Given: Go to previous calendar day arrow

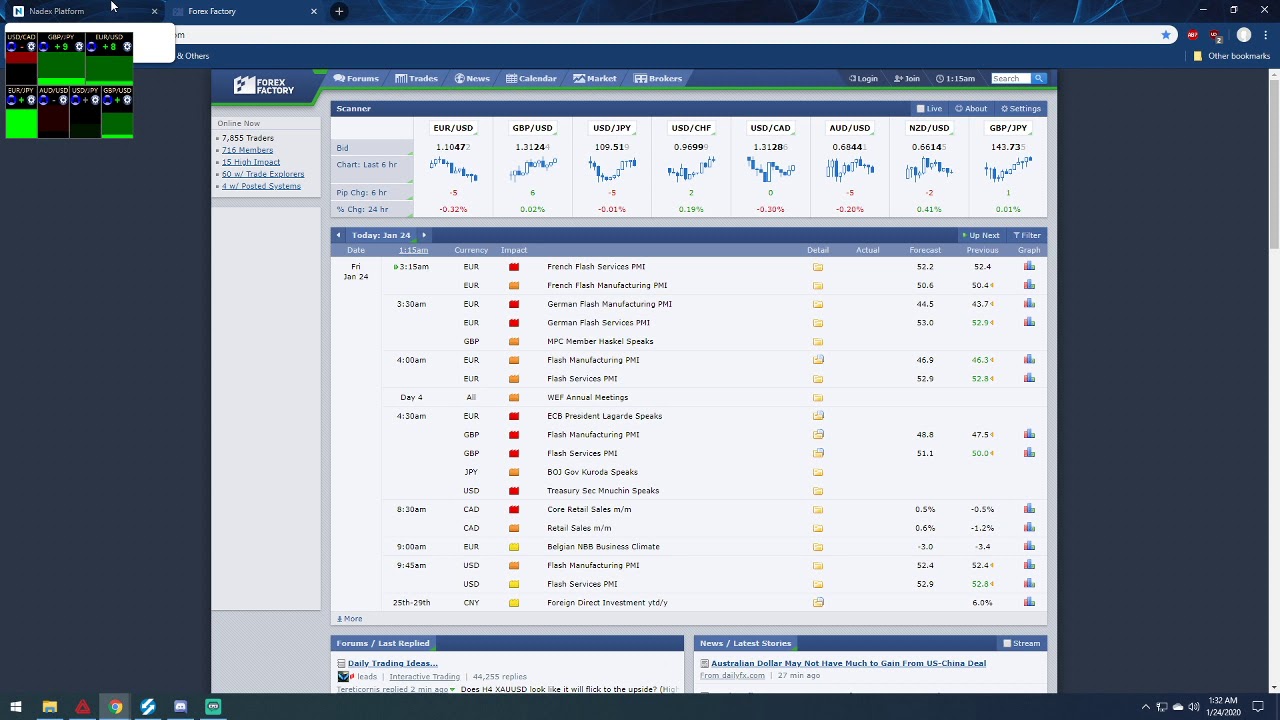Looking at the screenshot, I should [x=338, y=236].
